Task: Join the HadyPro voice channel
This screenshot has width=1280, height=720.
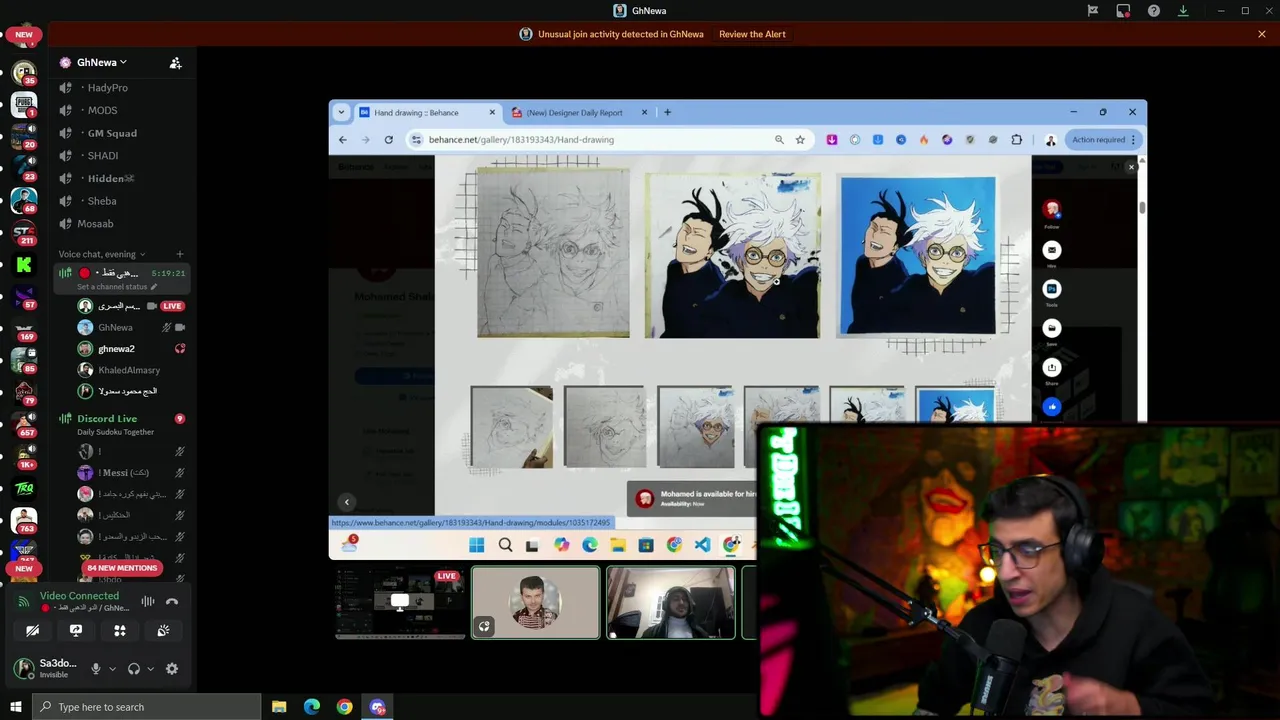Action: click(122, 88)
